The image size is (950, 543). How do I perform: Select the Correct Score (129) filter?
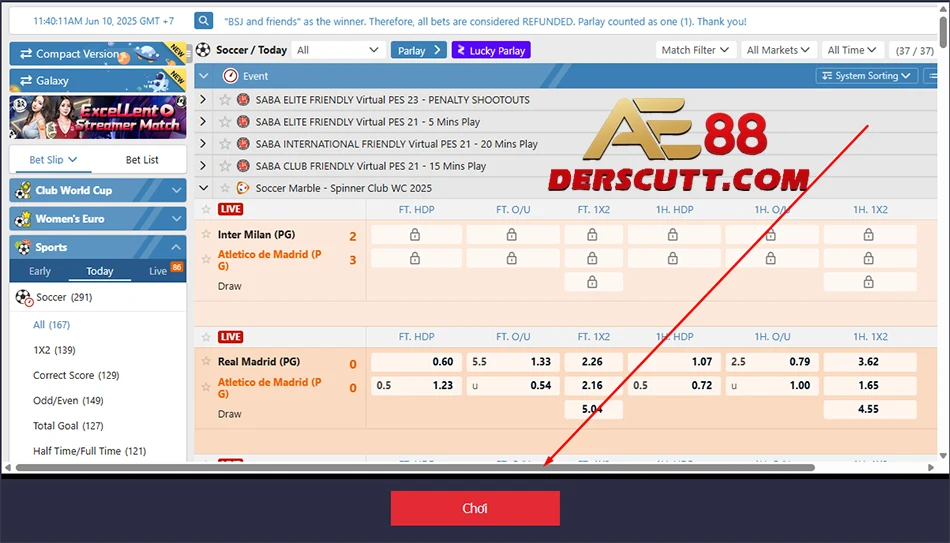coord(76,375)
